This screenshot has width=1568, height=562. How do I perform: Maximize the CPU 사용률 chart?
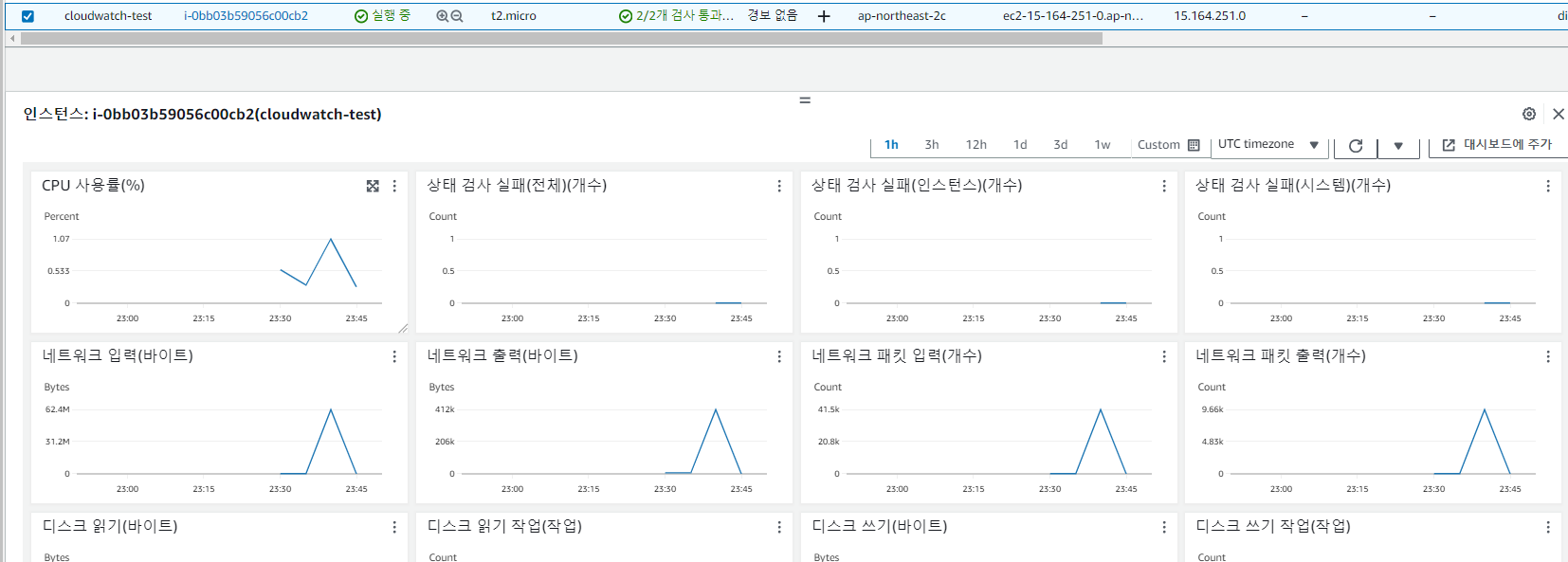pyautogui.click(x=373, y=186)
